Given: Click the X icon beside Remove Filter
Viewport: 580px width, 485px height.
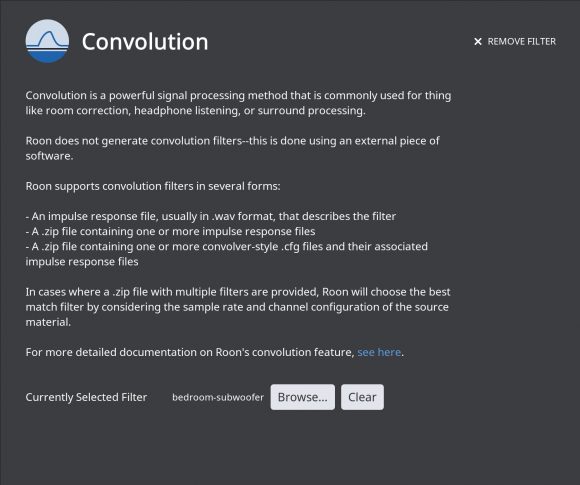Looking at the screenshot, I should tap(478, 42).
